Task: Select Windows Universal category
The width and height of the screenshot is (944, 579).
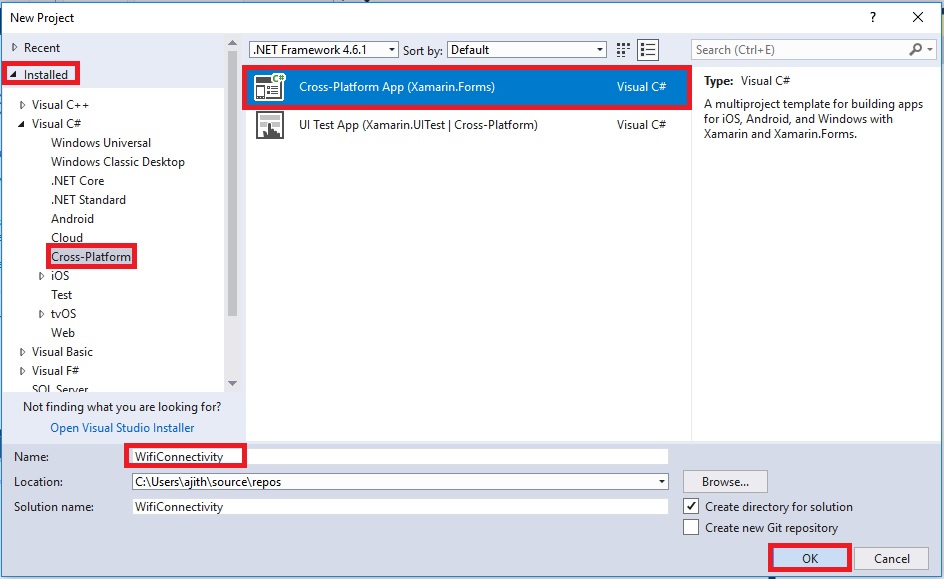Action: tap(101, 143)
